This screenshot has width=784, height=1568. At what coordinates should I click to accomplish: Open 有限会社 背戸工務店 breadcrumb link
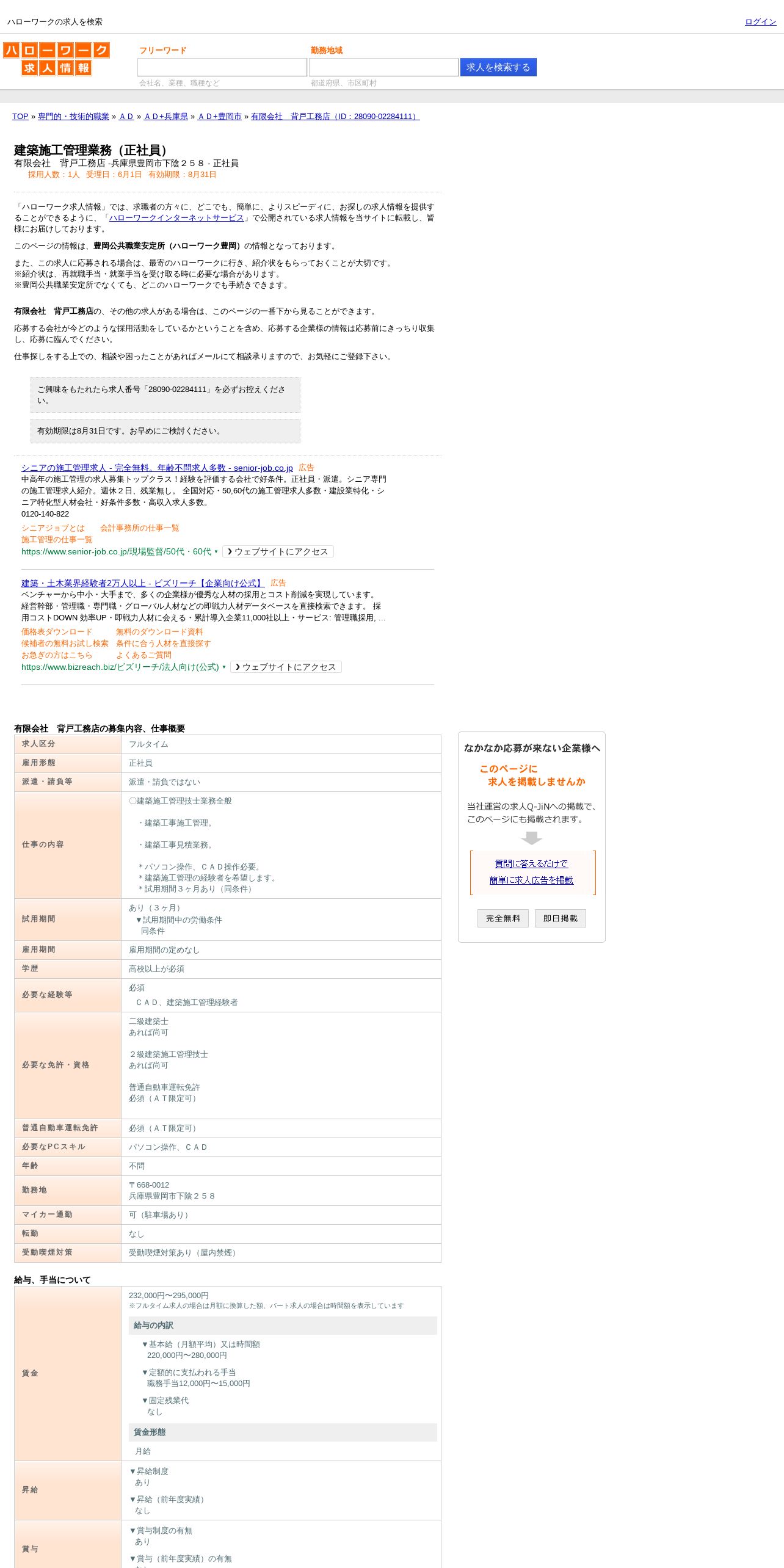point(335,117)
